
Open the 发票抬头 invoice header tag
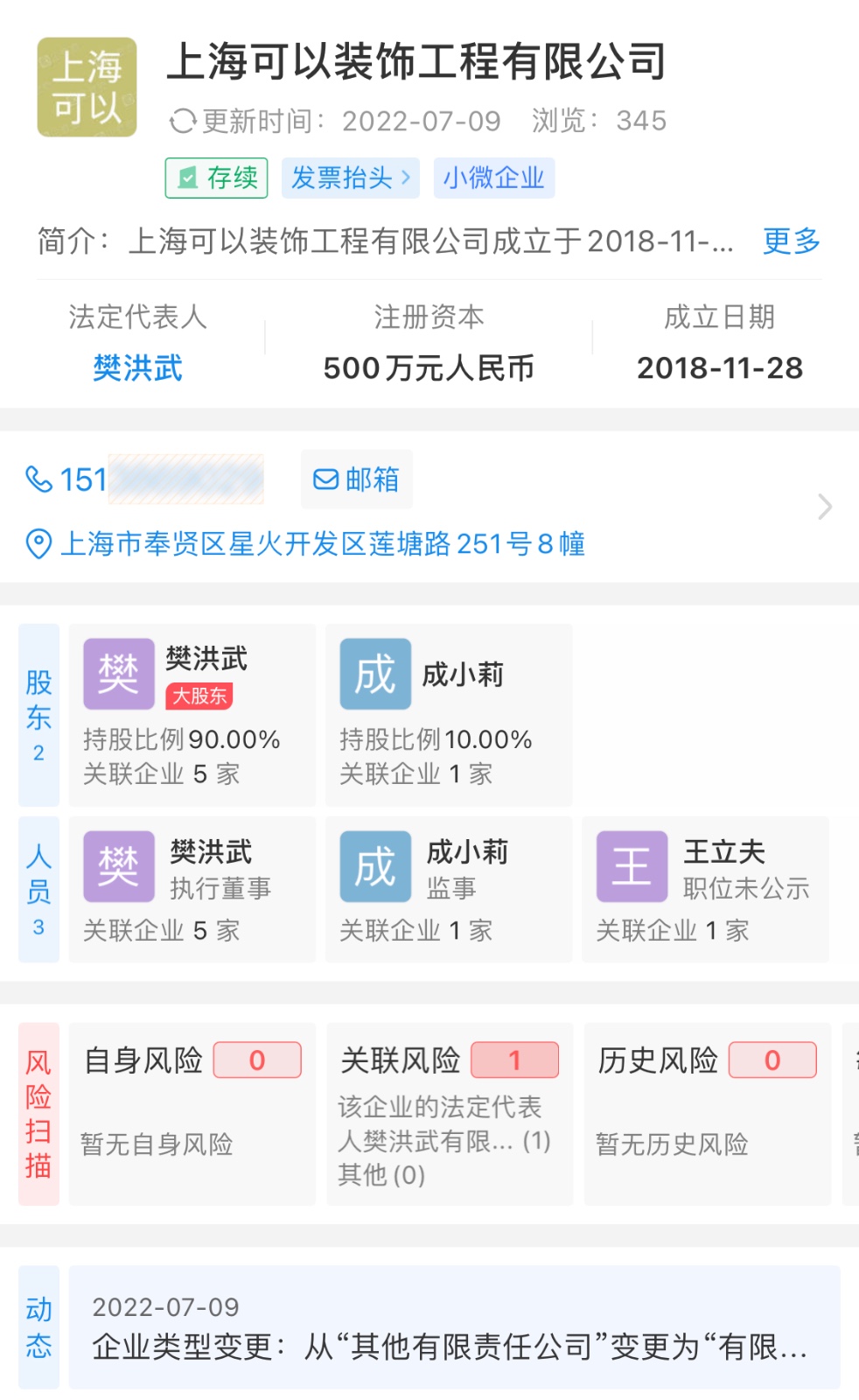click(x=350, y=178)
